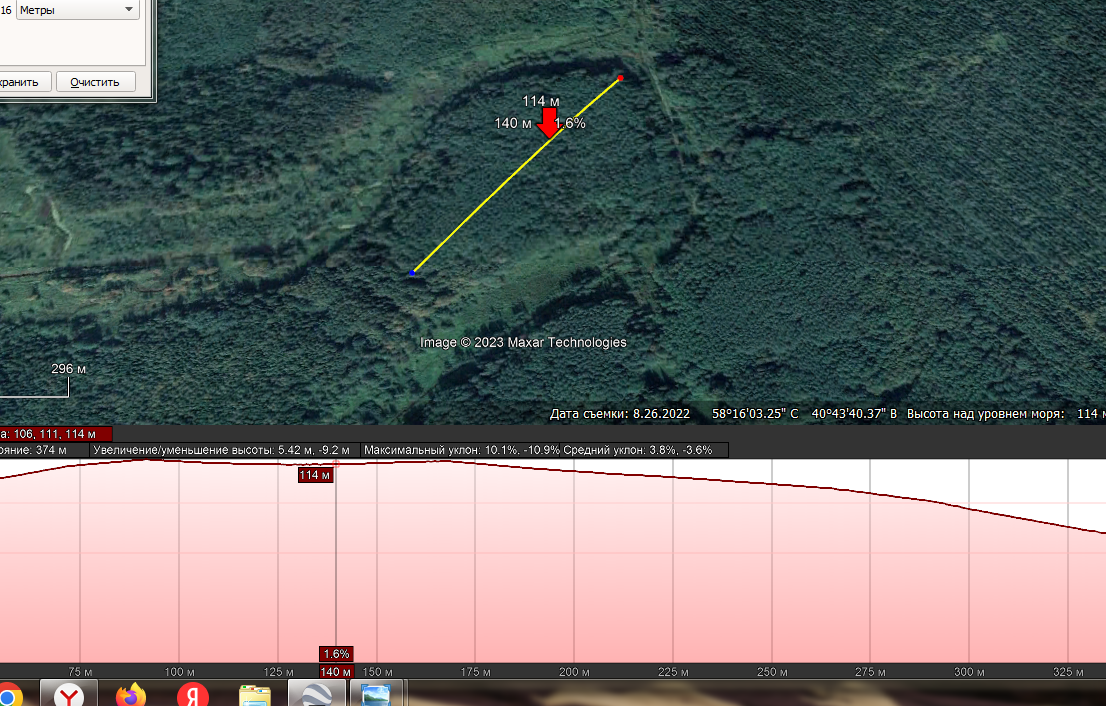Click the Увеличение/уменьшение высоты statistic
This screenshot has height=706, width=1106.
221,450
